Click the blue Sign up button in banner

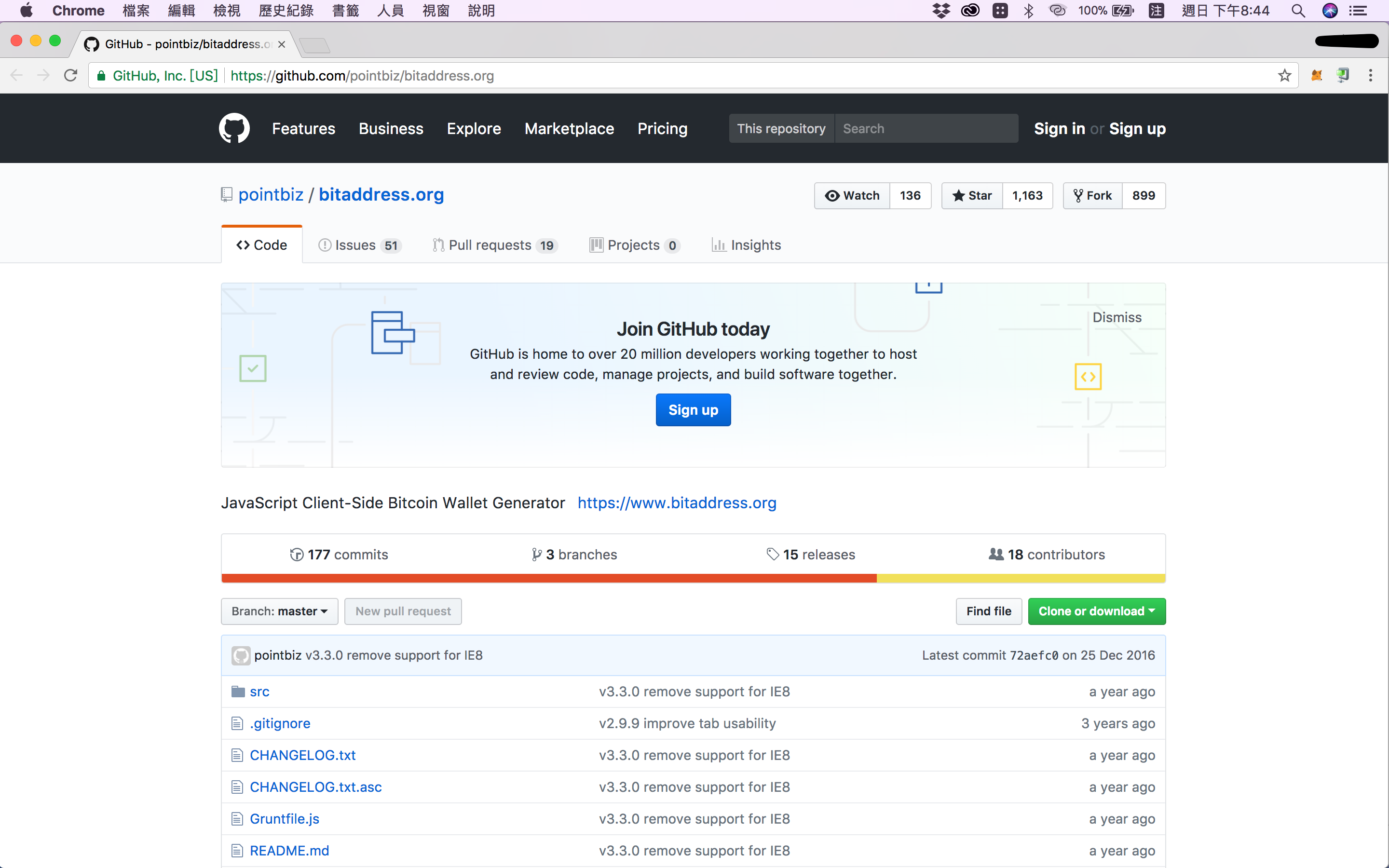694,410
